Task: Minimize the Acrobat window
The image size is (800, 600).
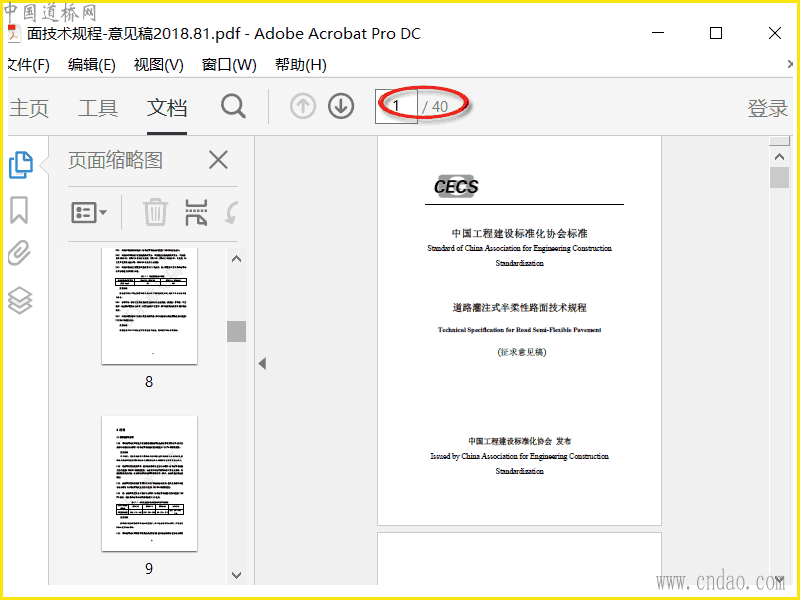Action: (x=658, y=33)
